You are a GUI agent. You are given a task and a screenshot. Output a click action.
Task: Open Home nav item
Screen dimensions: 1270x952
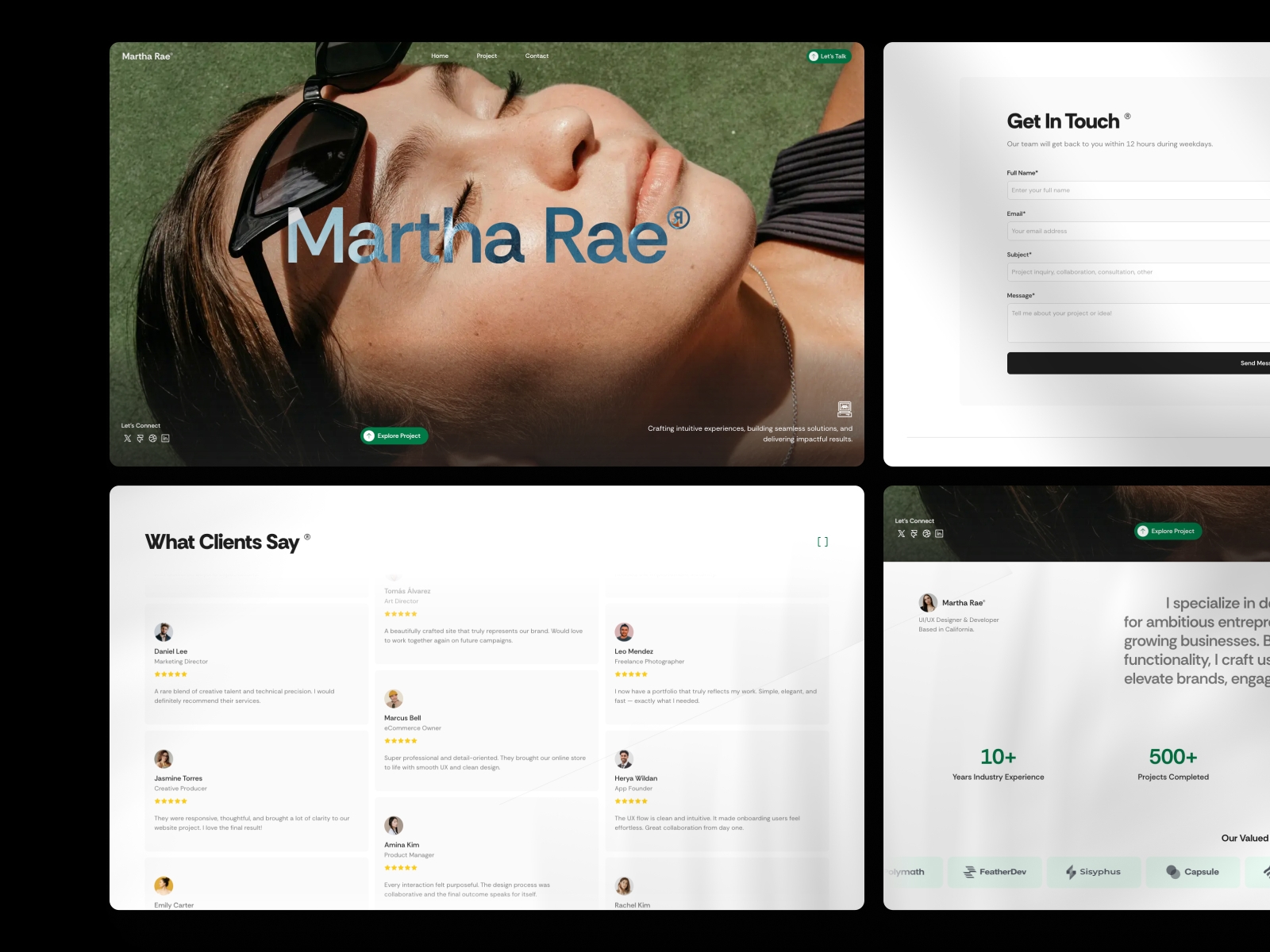[440, 56]
